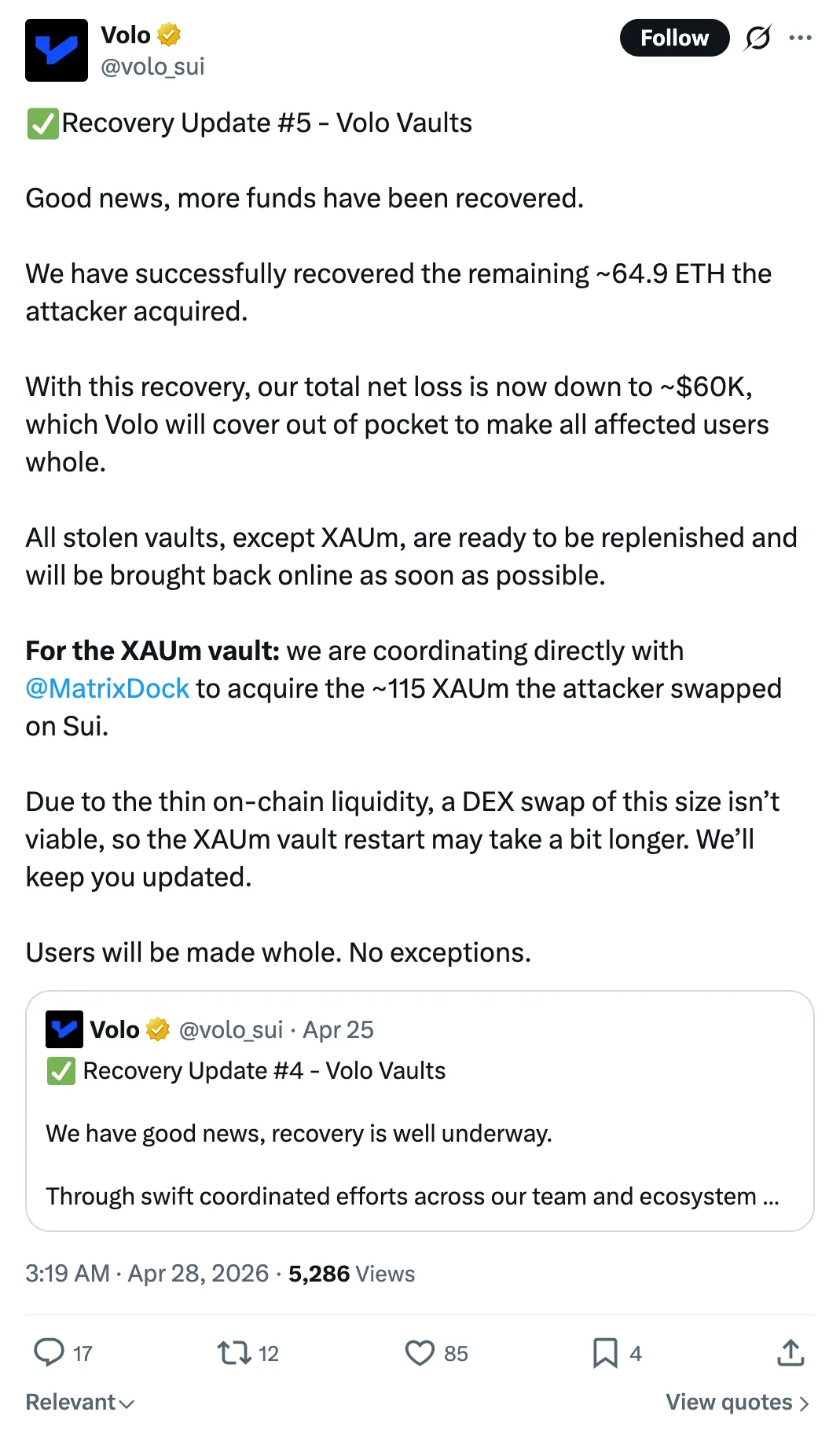Open View quotes chevron link
The width and height of the screenshot is (840, 1434).
[x=737, y=1403]
